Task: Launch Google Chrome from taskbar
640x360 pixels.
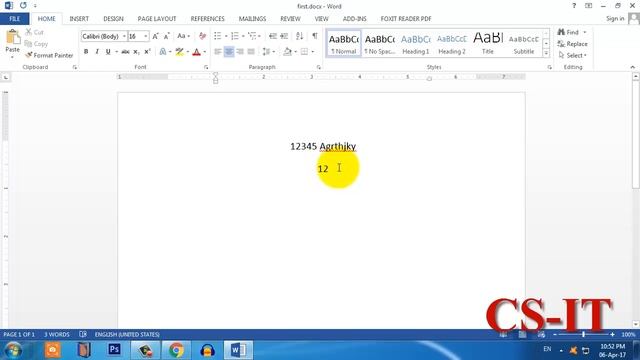Action: coord(176,350)
